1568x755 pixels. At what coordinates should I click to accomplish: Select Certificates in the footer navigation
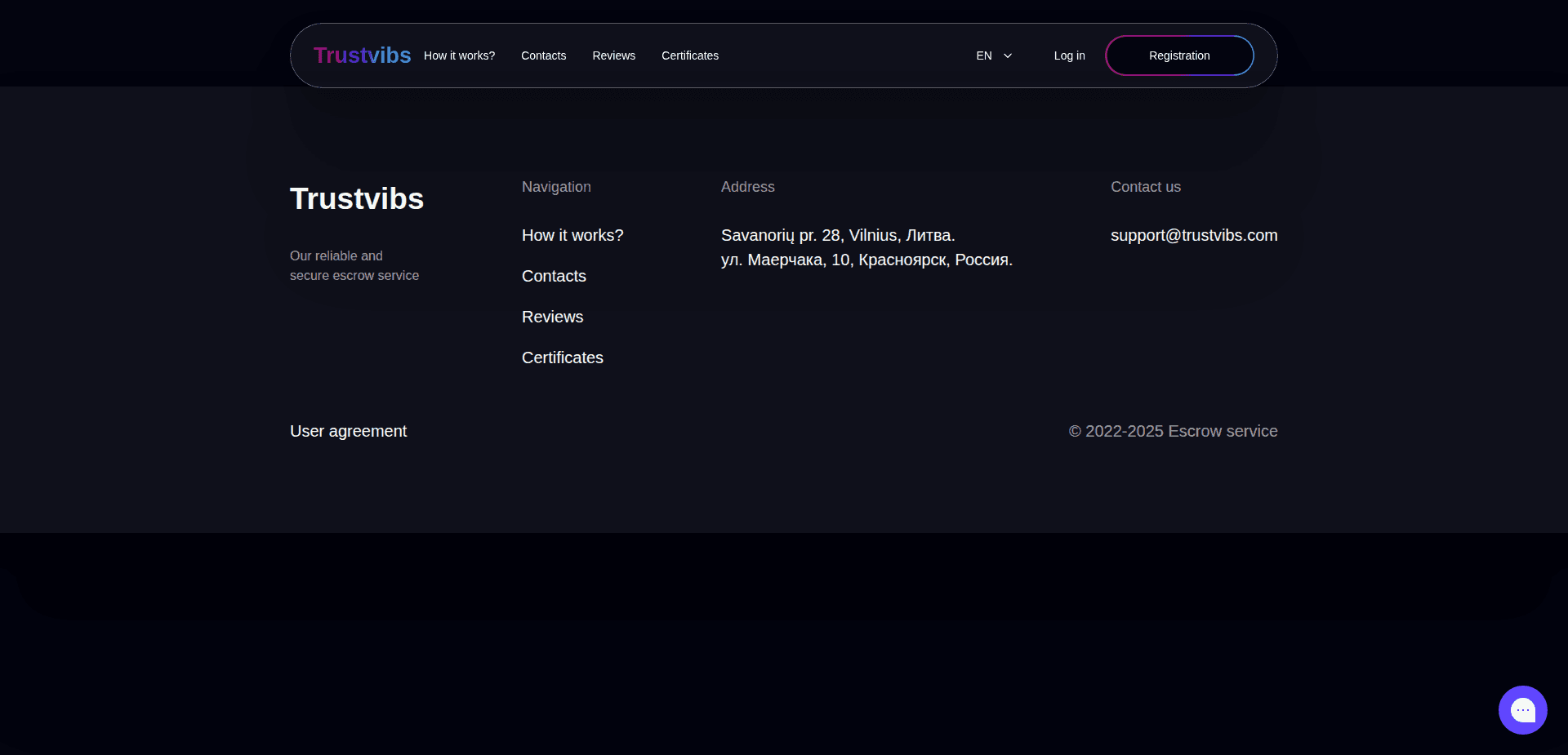click(562, 358)
